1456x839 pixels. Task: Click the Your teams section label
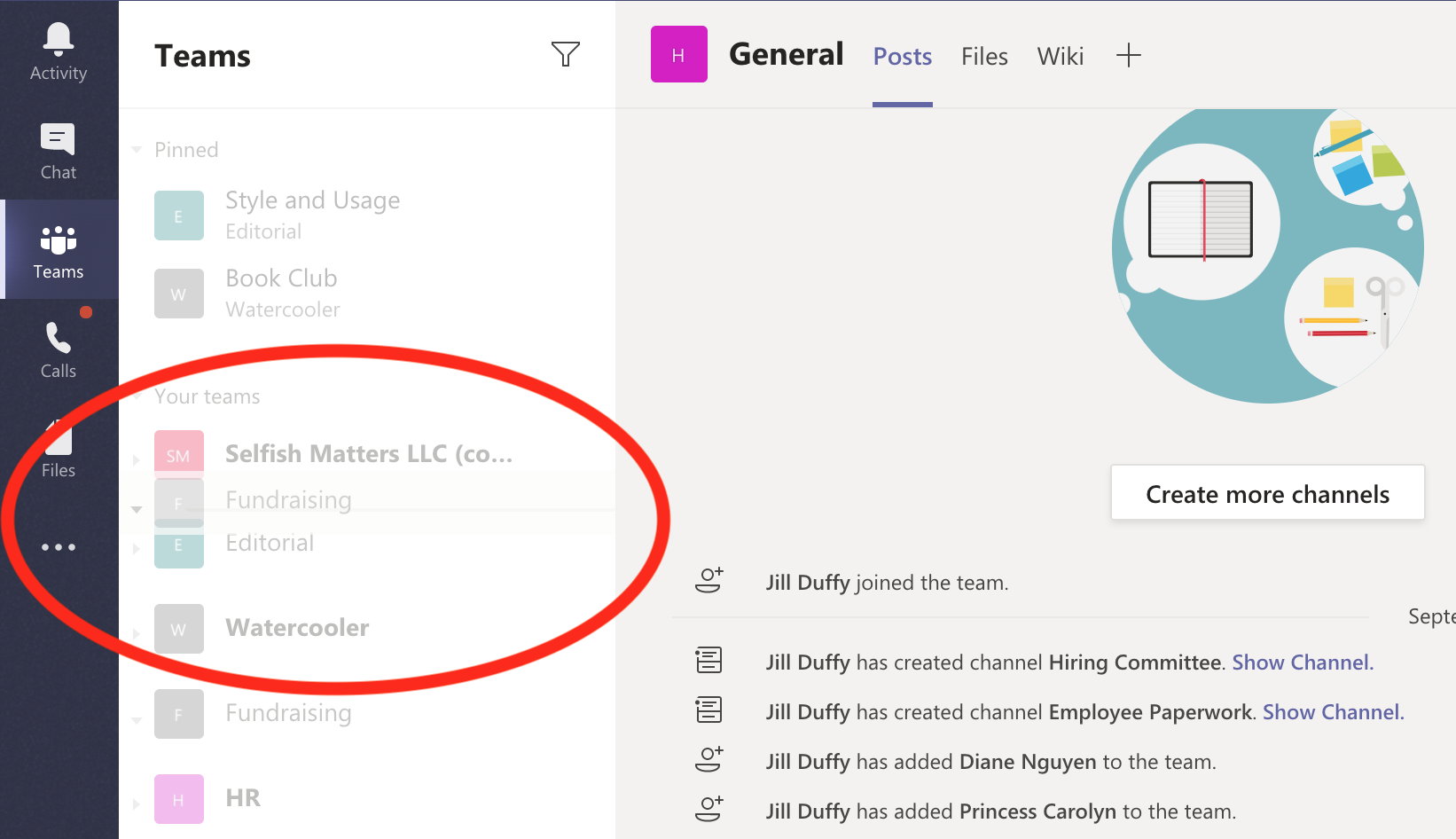click(x=207, y=396)
